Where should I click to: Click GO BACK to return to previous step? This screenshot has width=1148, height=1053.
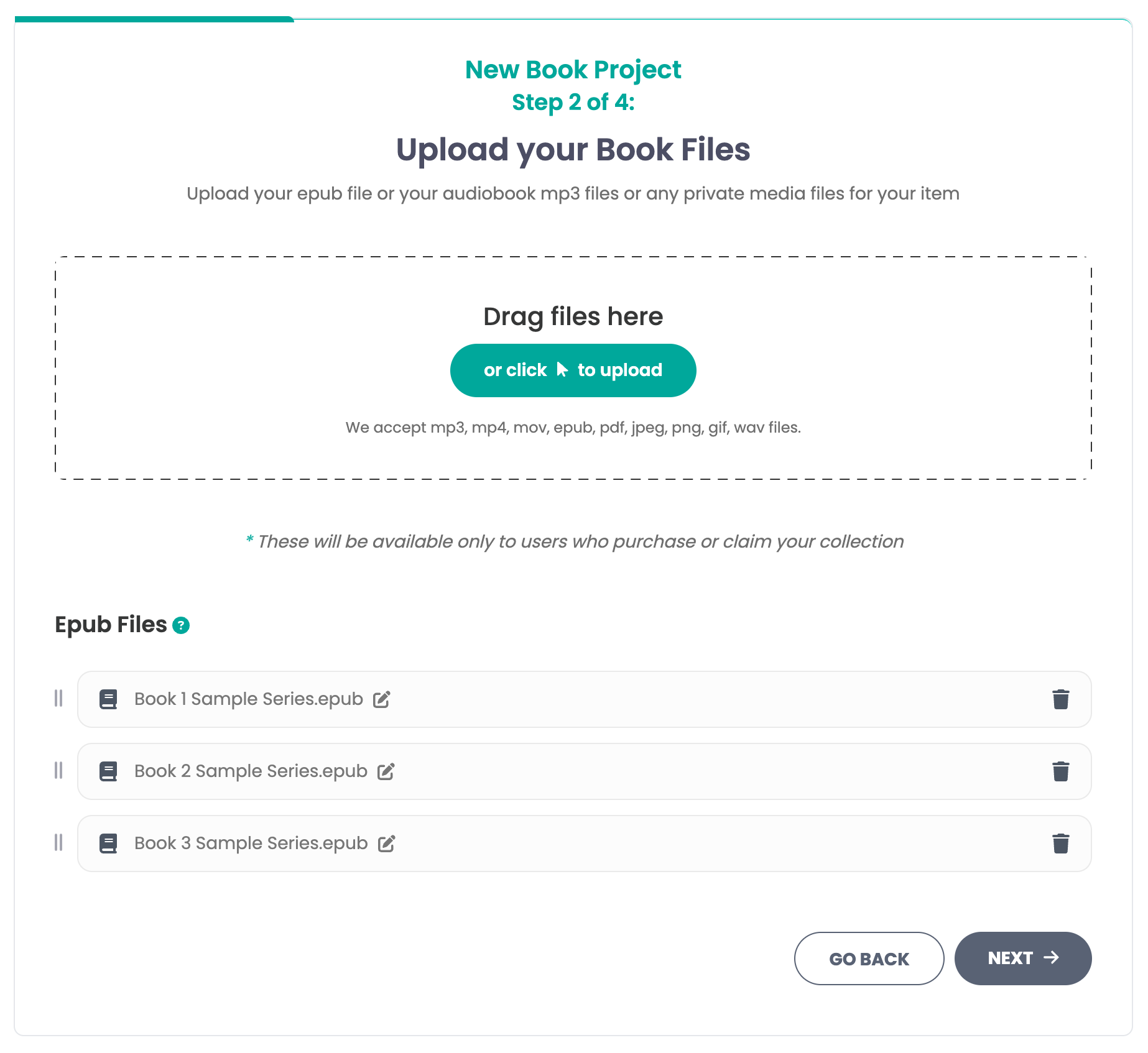coord(869,959)
